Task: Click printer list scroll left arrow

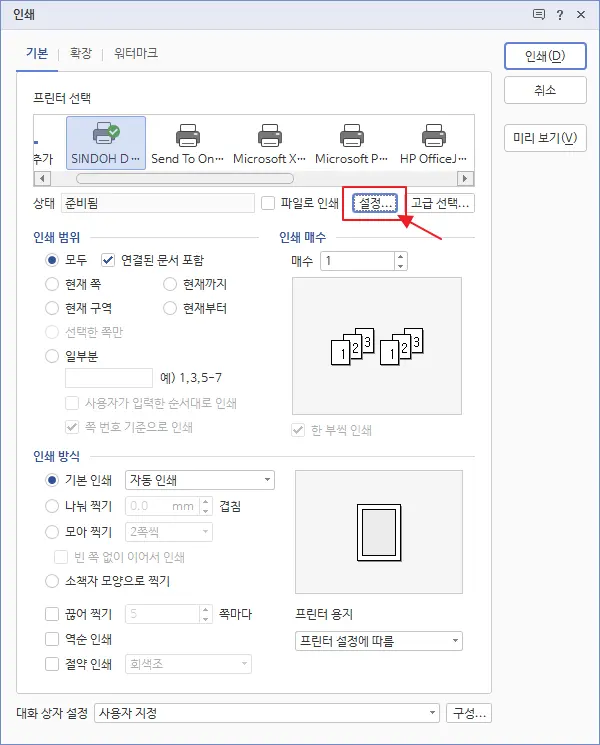Action: [42, 179]
